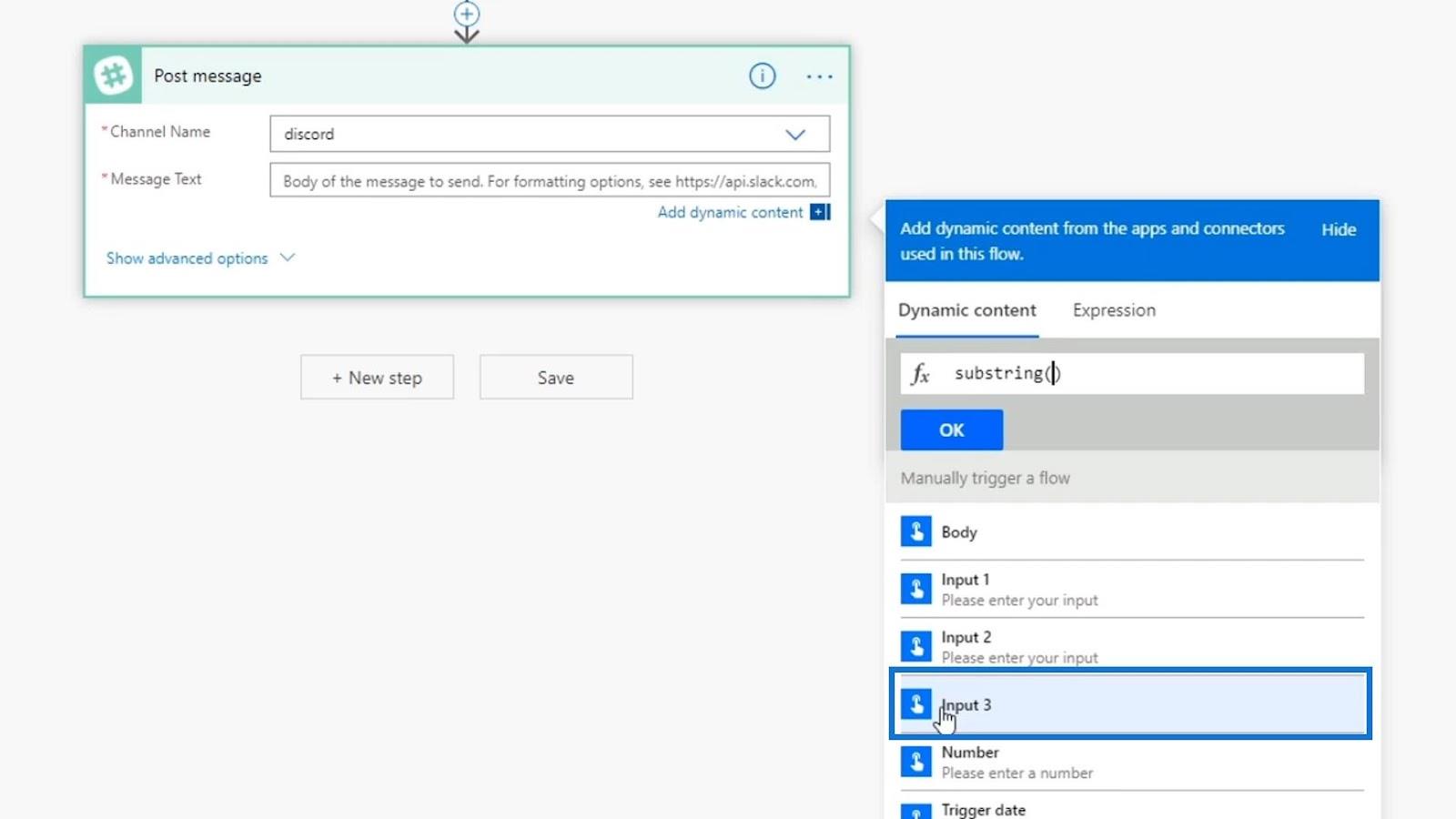
Task: Switch to the Dynamic content tab
Action: (967, 310)
